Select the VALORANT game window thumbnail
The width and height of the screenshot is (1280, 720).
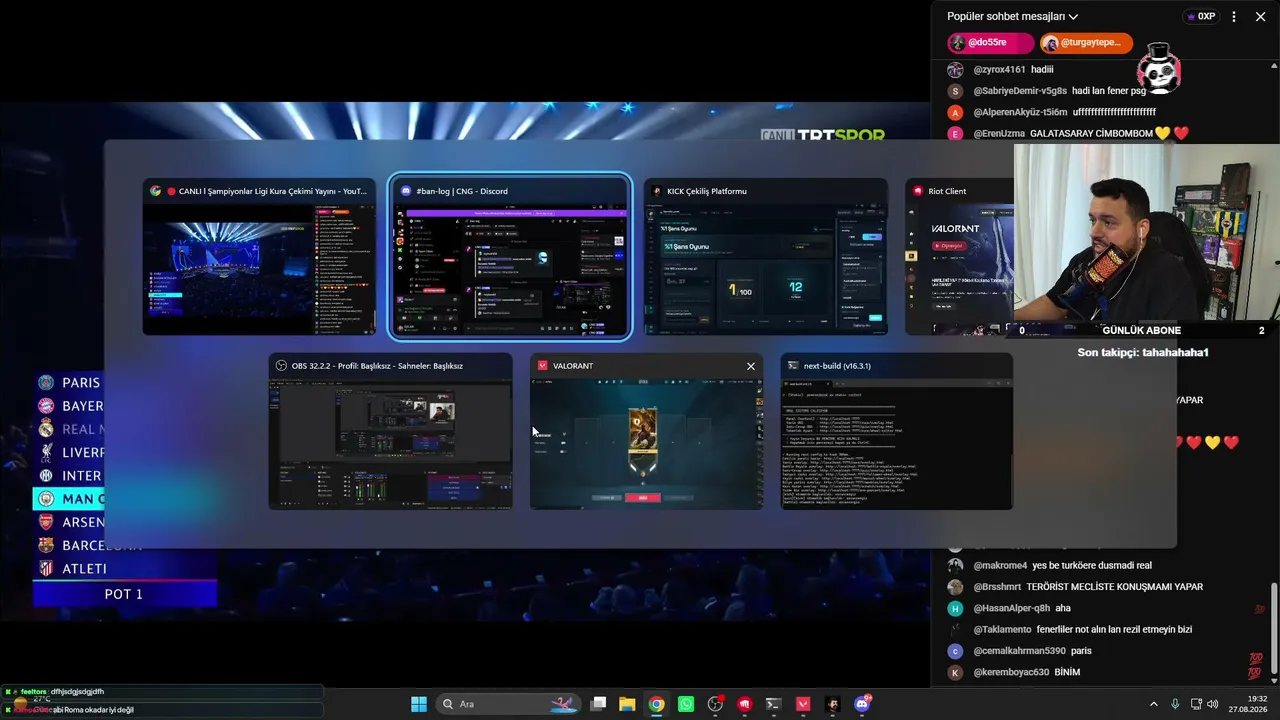coord(646,432)
